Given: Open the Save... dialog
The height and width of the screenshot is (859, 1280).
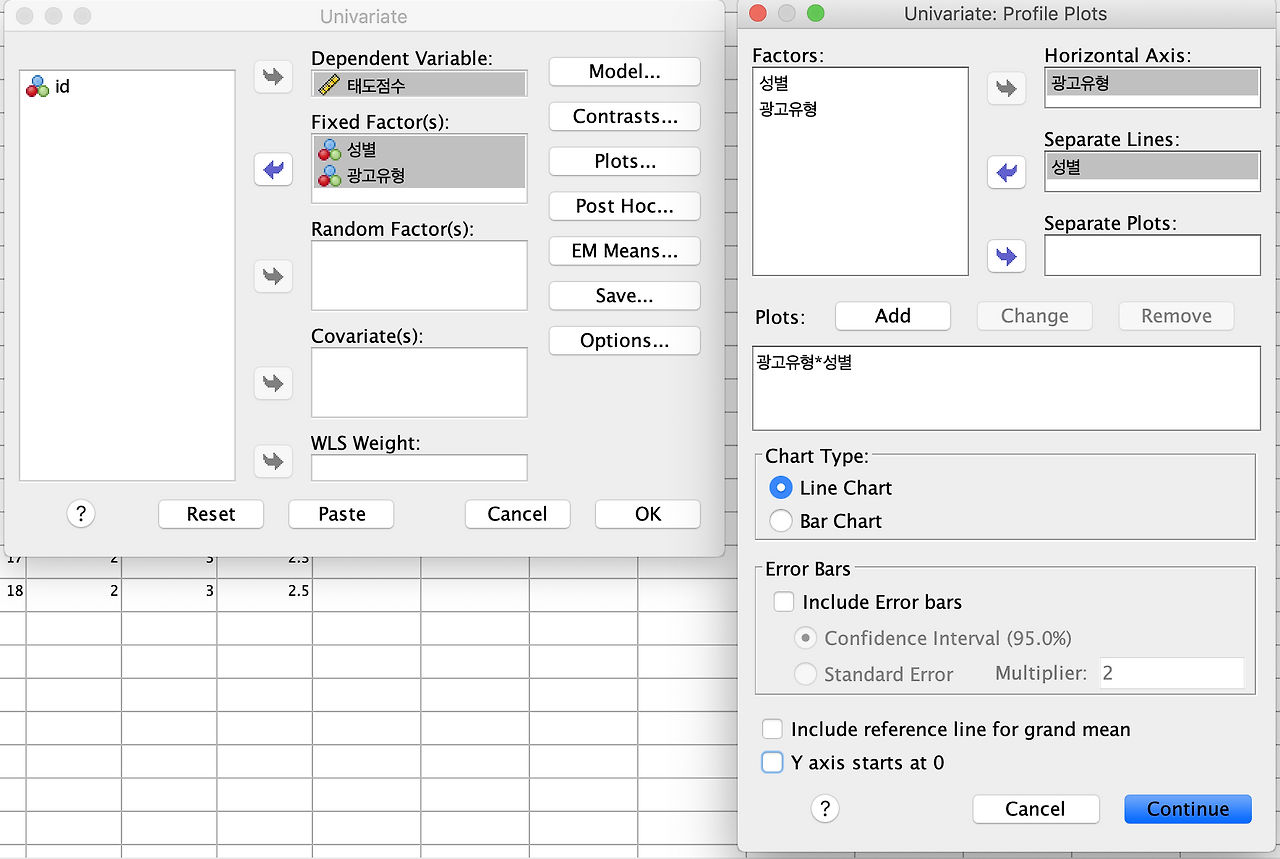Looking at the screenshot, I should [x=624, y=296].
